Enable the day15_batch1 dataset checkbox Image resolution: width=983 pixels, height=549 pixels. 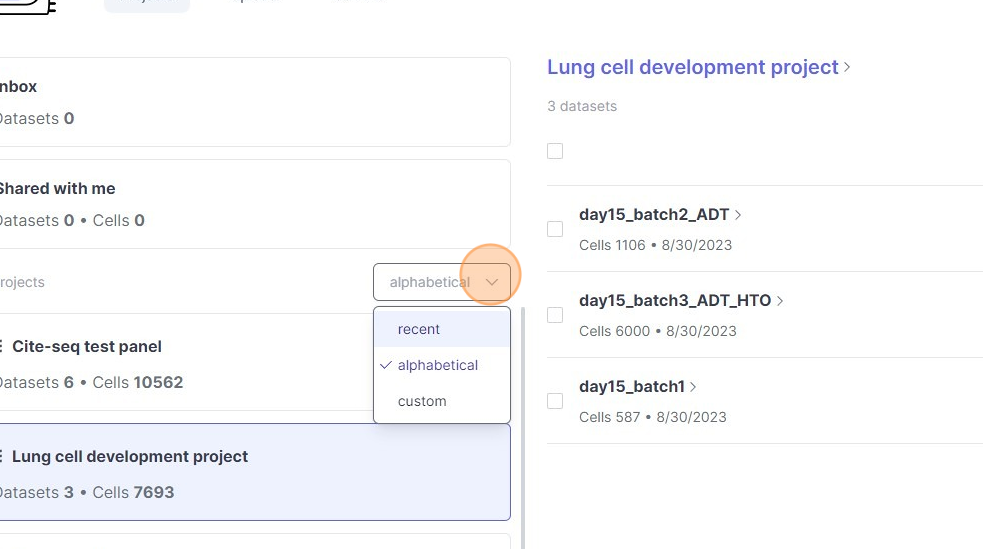tap(555, 401)
